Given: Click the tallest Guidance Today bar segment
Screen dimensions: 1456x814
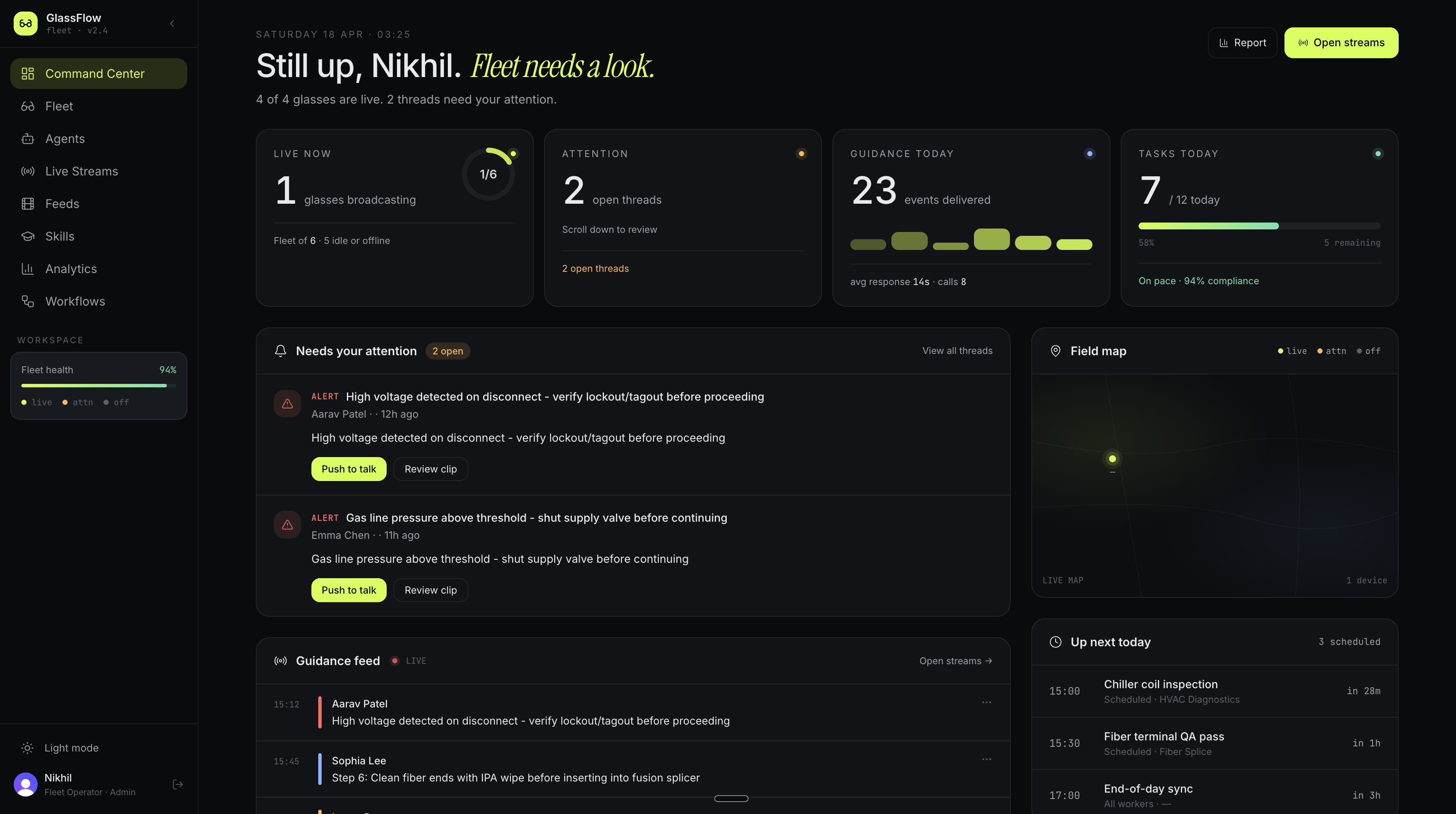Looking at the screenshot, I should tap(991, 239).
